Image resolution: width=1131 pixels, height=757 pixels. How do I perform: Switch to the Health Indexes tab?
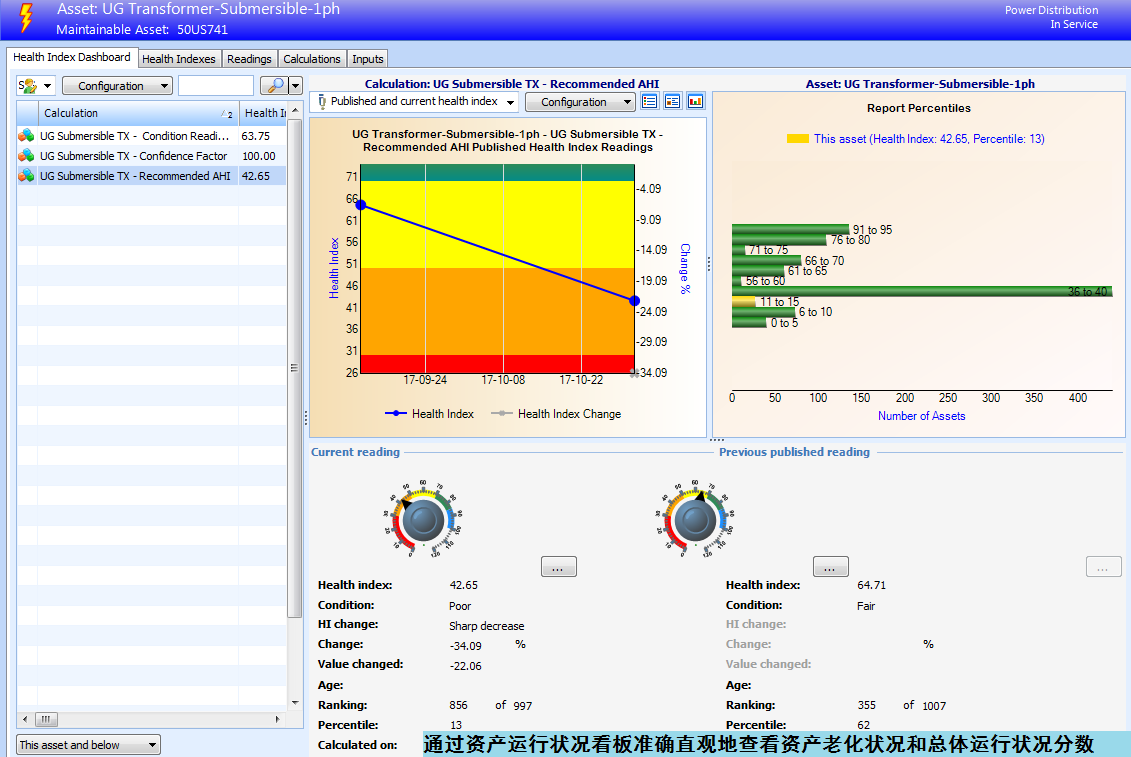[x=178, y=59]
